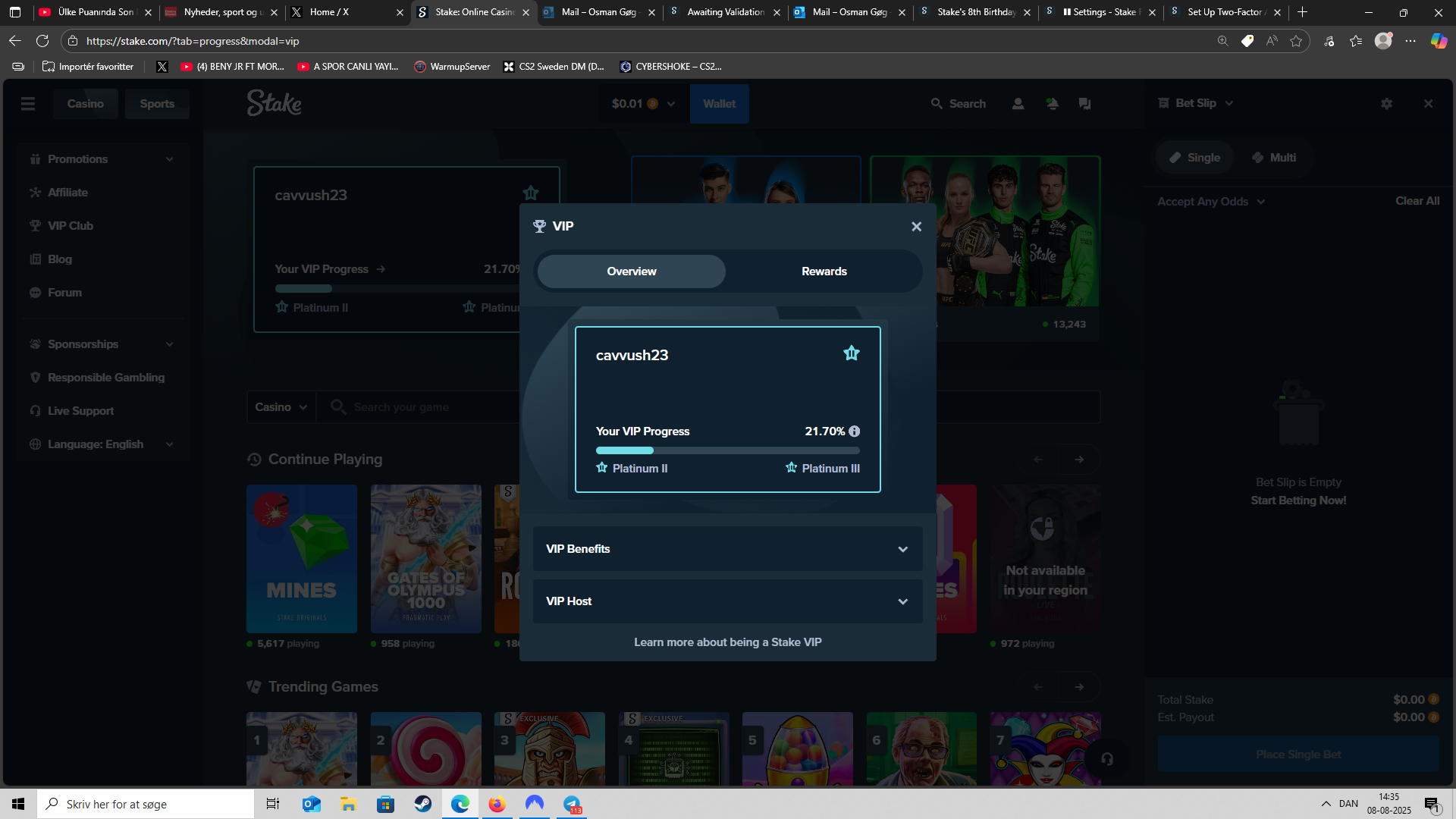Switch to the Rewards tab
This screenshot has height=819, width=1456.
[x=824, y=271]
